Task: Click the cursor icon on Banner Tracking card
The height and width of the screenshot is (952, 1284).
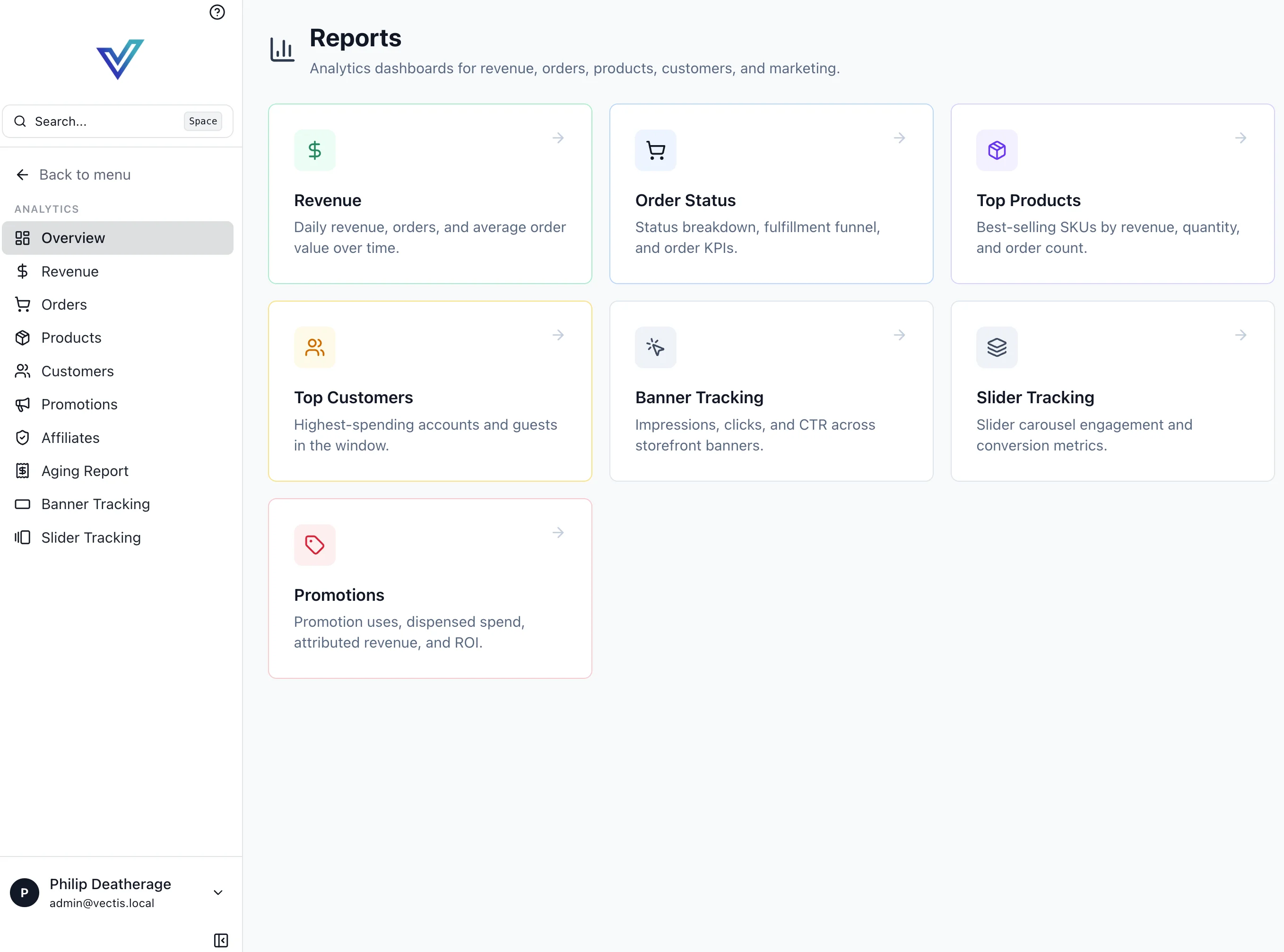Action: click(656, 347)
